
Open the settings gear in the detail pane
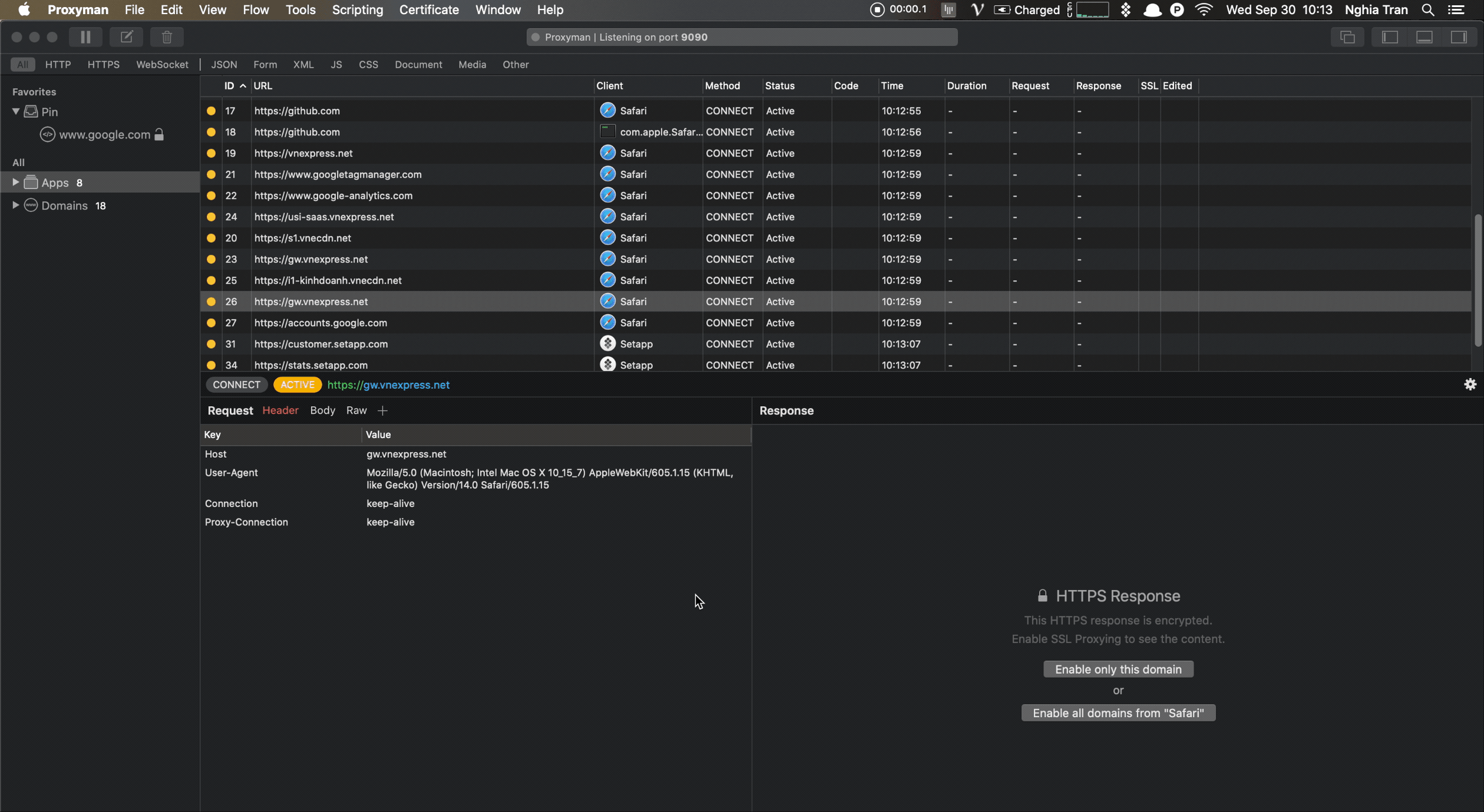(1470, 384)
